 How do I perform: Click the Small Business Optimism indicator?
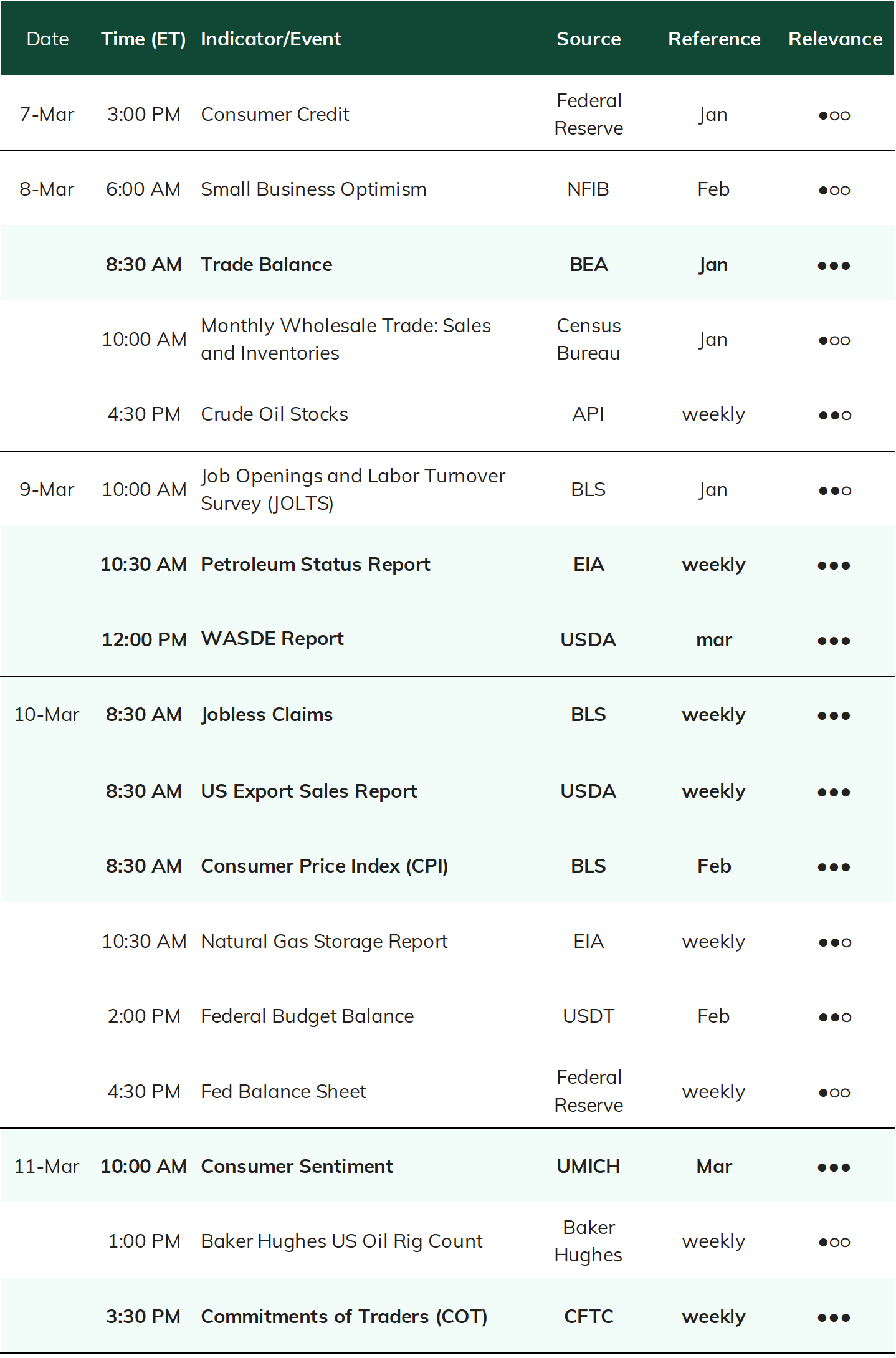[313, 189]
